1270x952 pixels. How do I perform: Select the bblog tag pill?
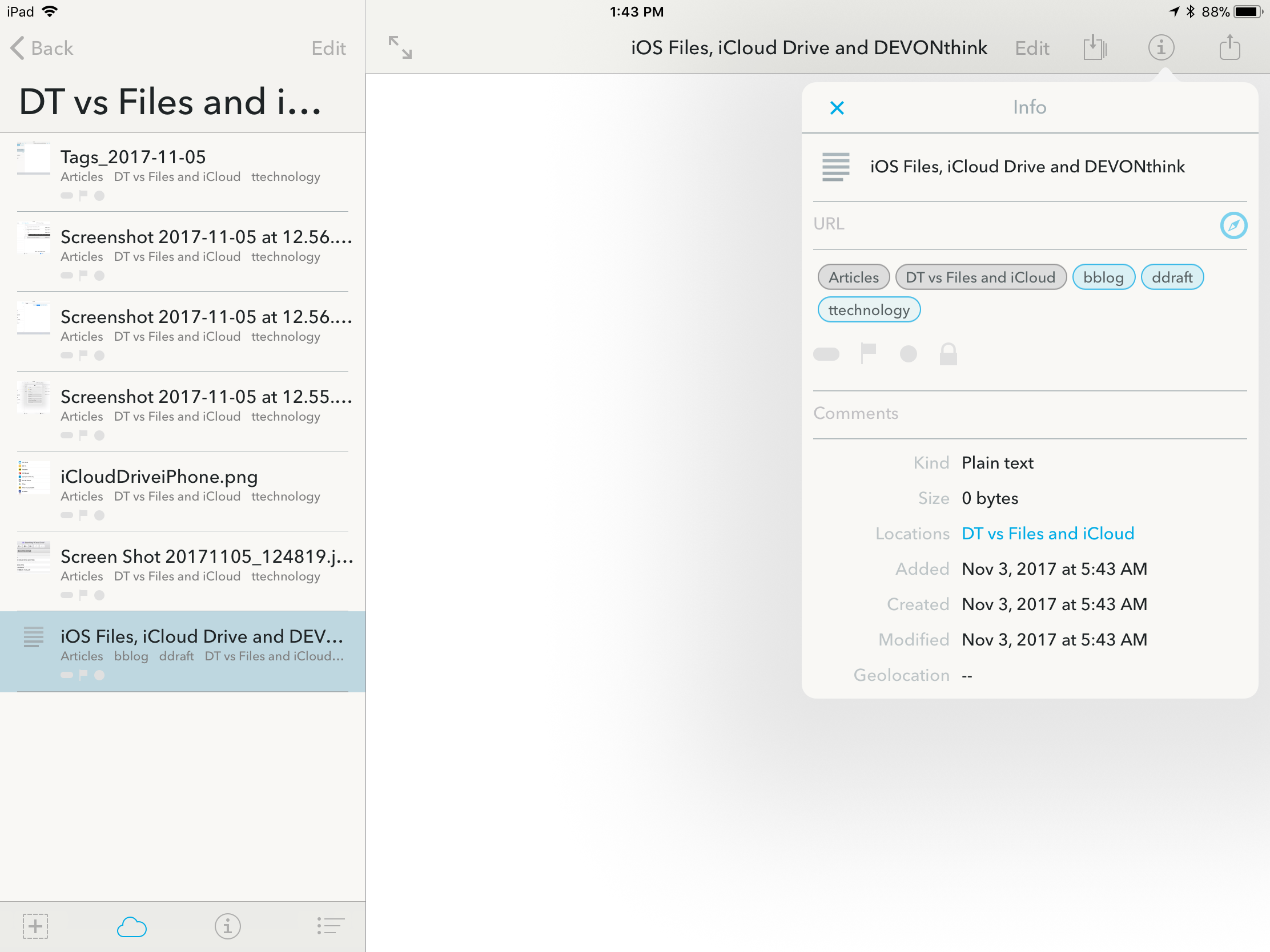(x=1103, y=277)
